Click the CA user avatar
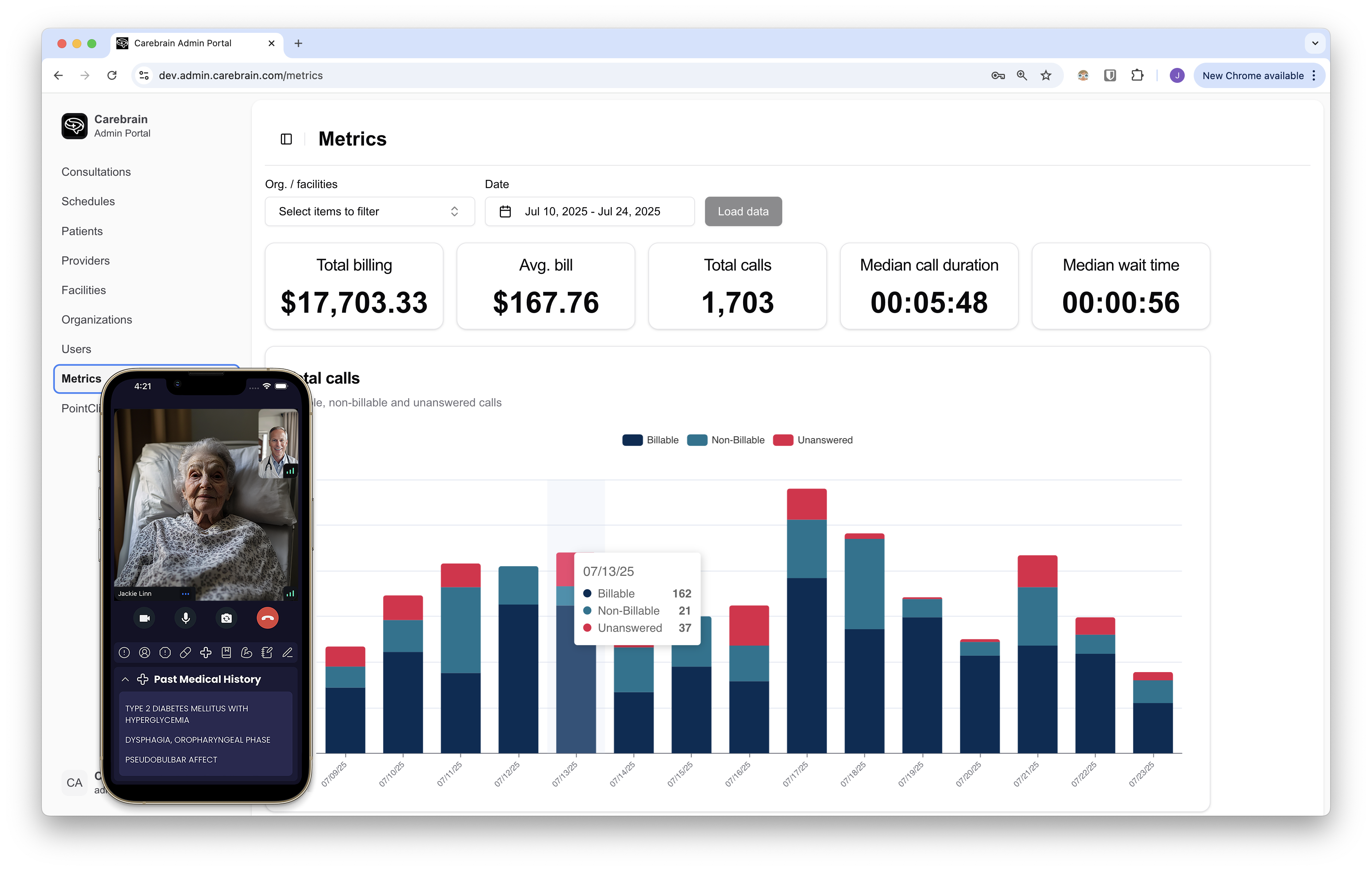The width and height of the screenshot is (1372, 871). tap(74, 783)
